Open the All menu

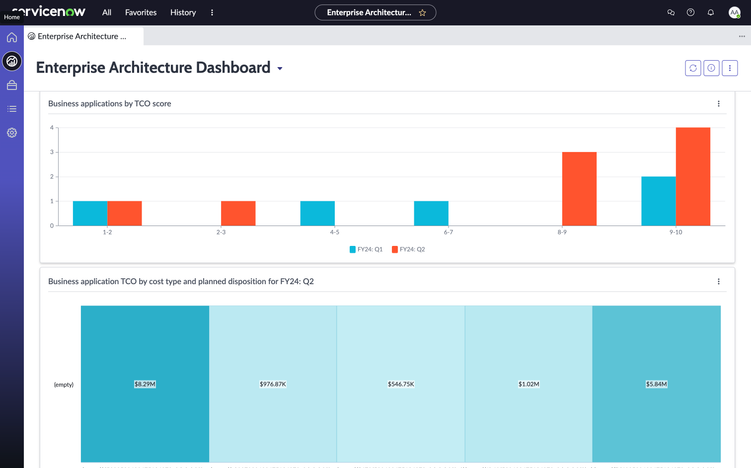[x=106, y=12]
